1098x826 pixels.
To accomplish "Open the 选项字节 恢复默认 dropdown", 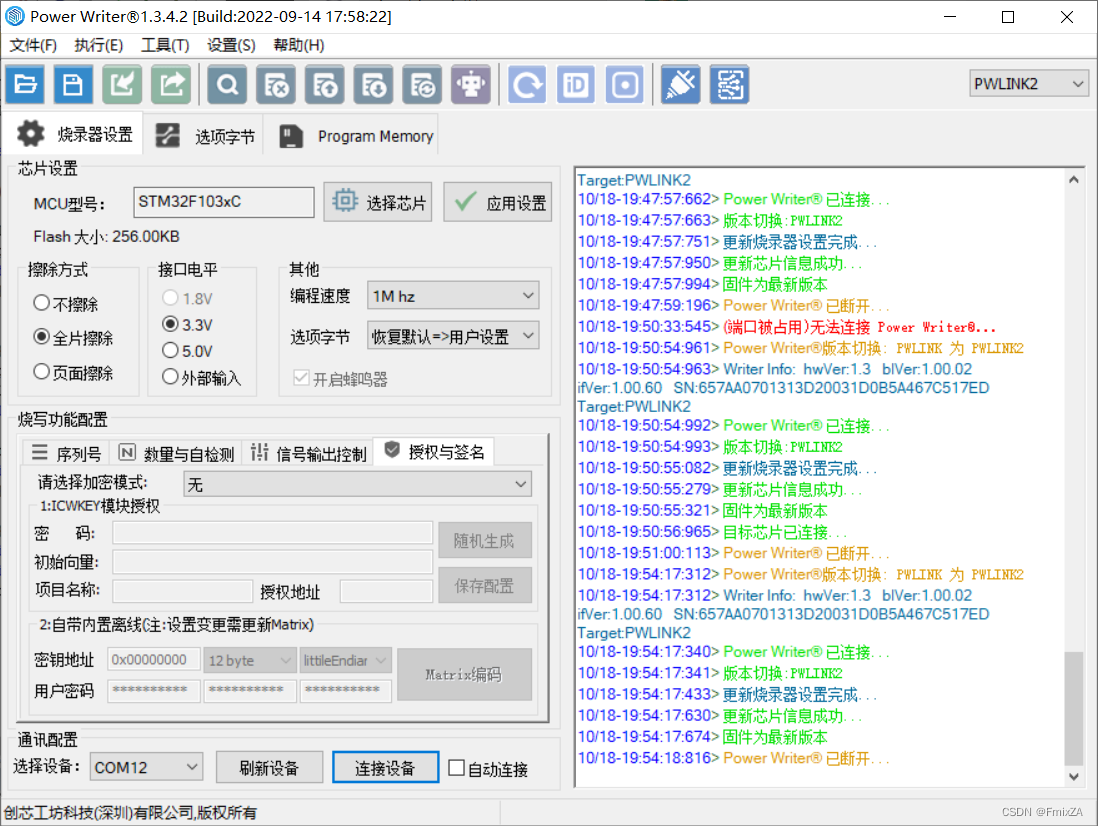I will (x=452, y=336).
